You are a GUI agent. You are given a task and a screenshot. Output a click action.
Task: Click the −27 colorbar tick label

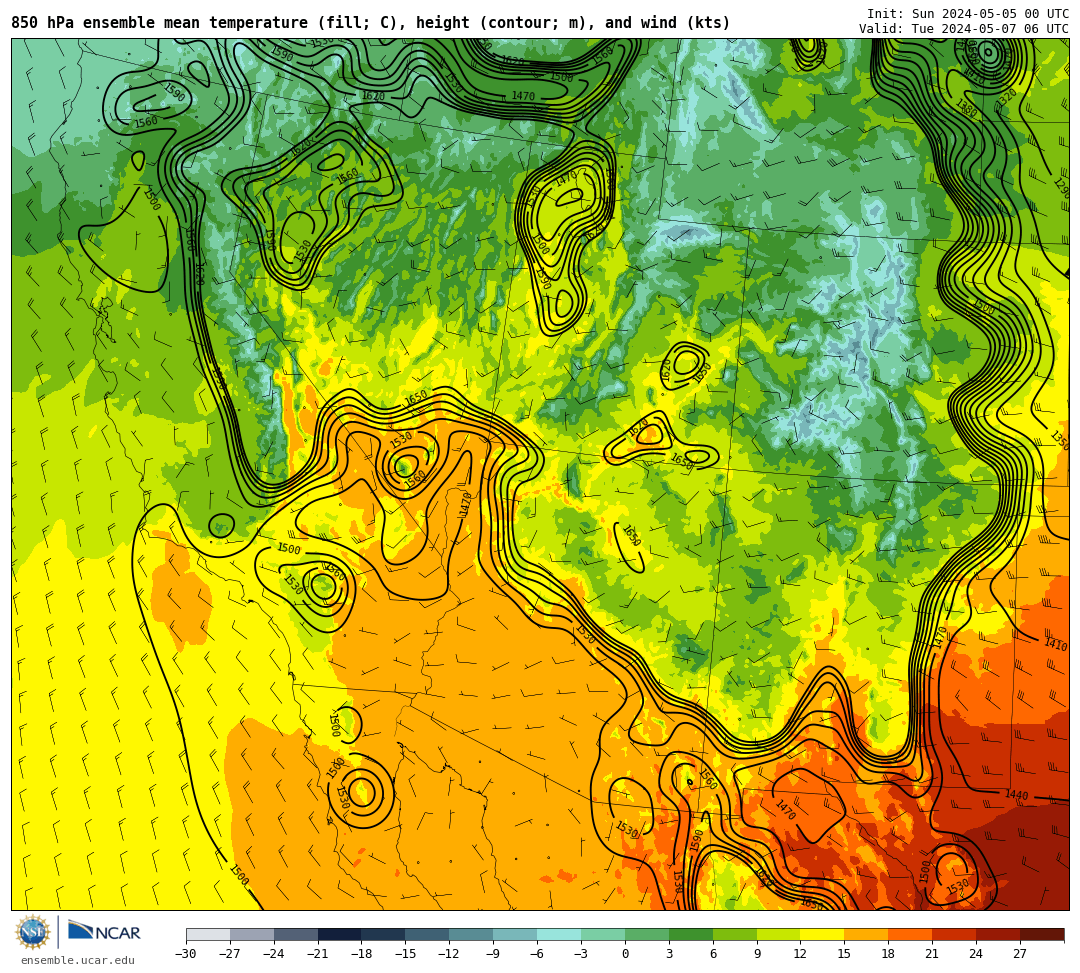pyautogui.click(x=230, y=954)
